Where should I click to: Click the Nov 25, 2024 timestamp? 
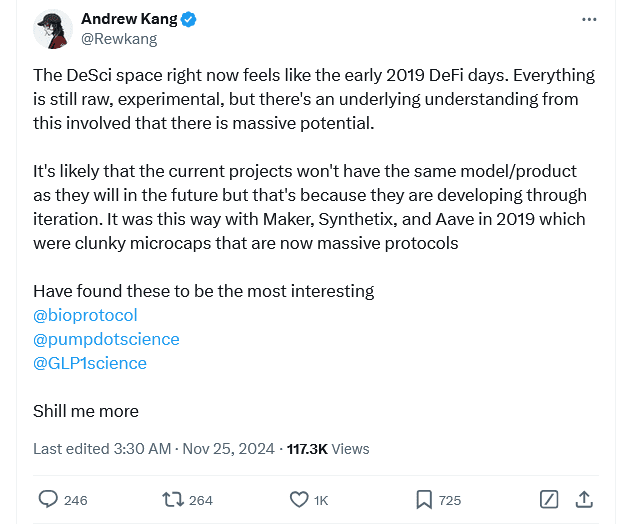click(x=229, y=449)
